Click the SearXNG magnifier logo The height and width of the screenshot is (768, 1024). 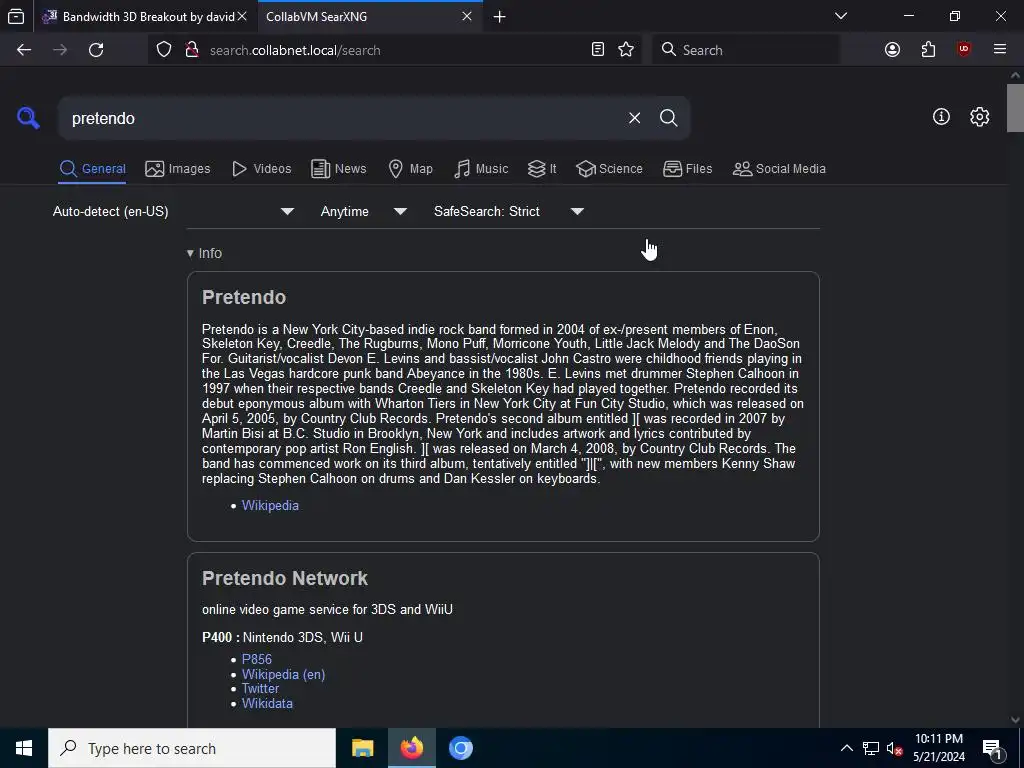(28, 118)
